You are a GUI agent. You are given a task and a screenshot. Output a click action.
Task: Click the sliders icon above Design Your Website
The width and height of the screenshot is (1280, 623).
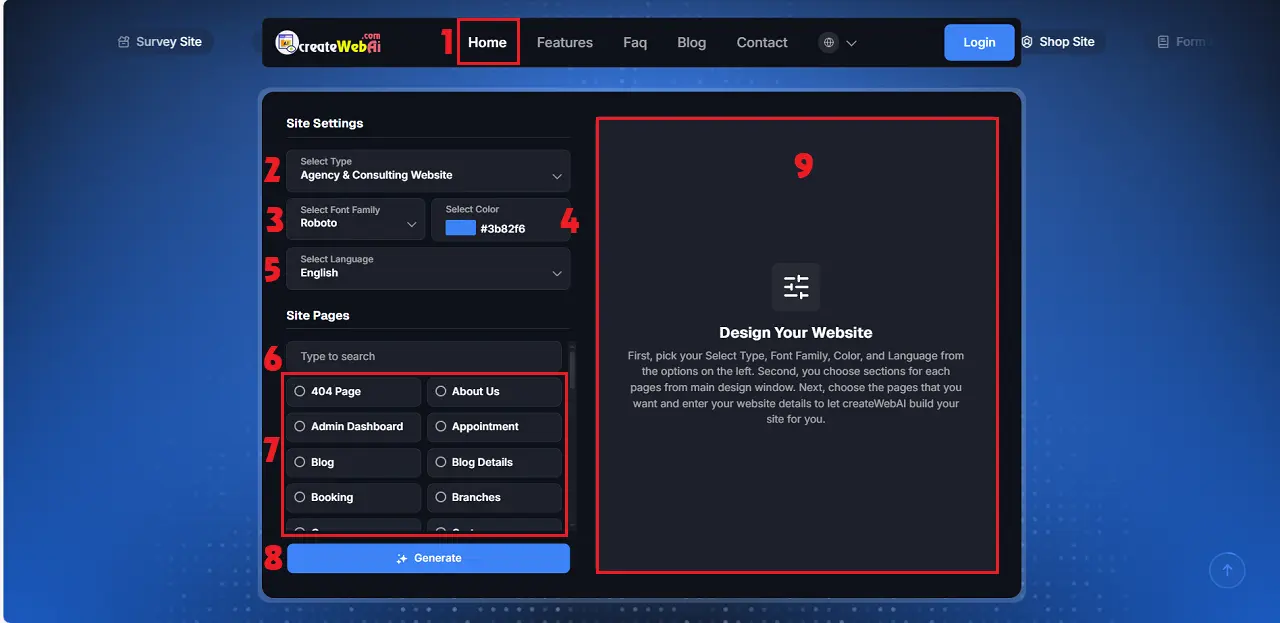click(x=795, y=287)
